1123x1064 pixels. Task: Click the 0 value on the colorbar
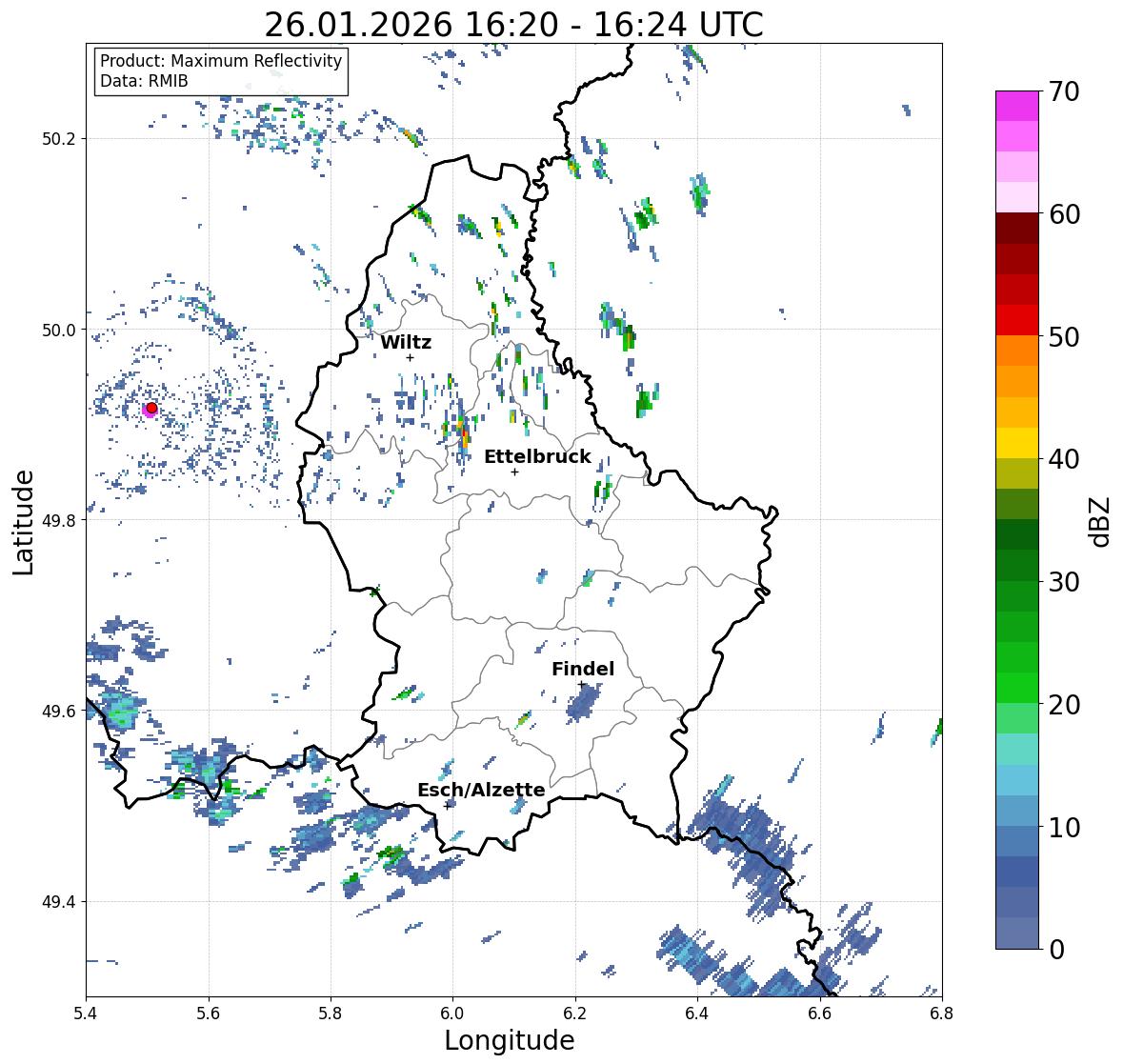[x=1056, y=950]
